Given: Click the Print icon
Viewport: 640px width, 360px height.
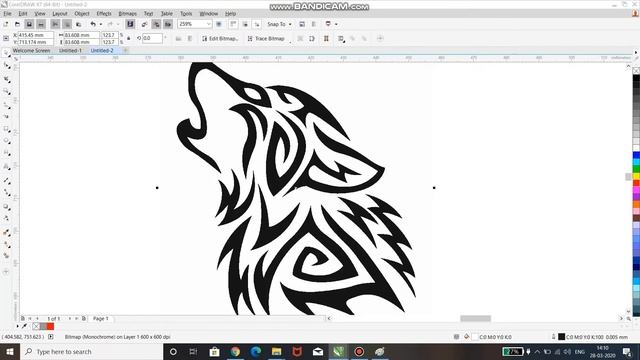Looking at the screenshot, I should pyautogui.click(x=41, y=24).
